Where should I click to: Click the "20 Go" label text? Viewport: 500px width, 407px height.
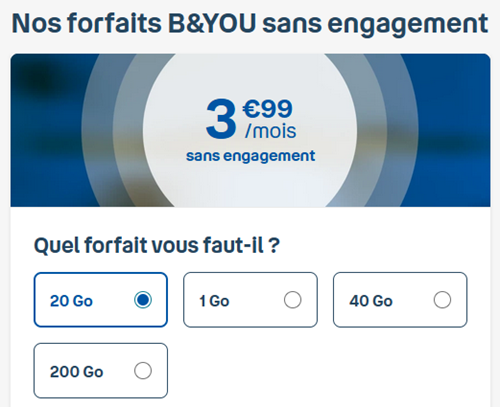click(71, 301)
